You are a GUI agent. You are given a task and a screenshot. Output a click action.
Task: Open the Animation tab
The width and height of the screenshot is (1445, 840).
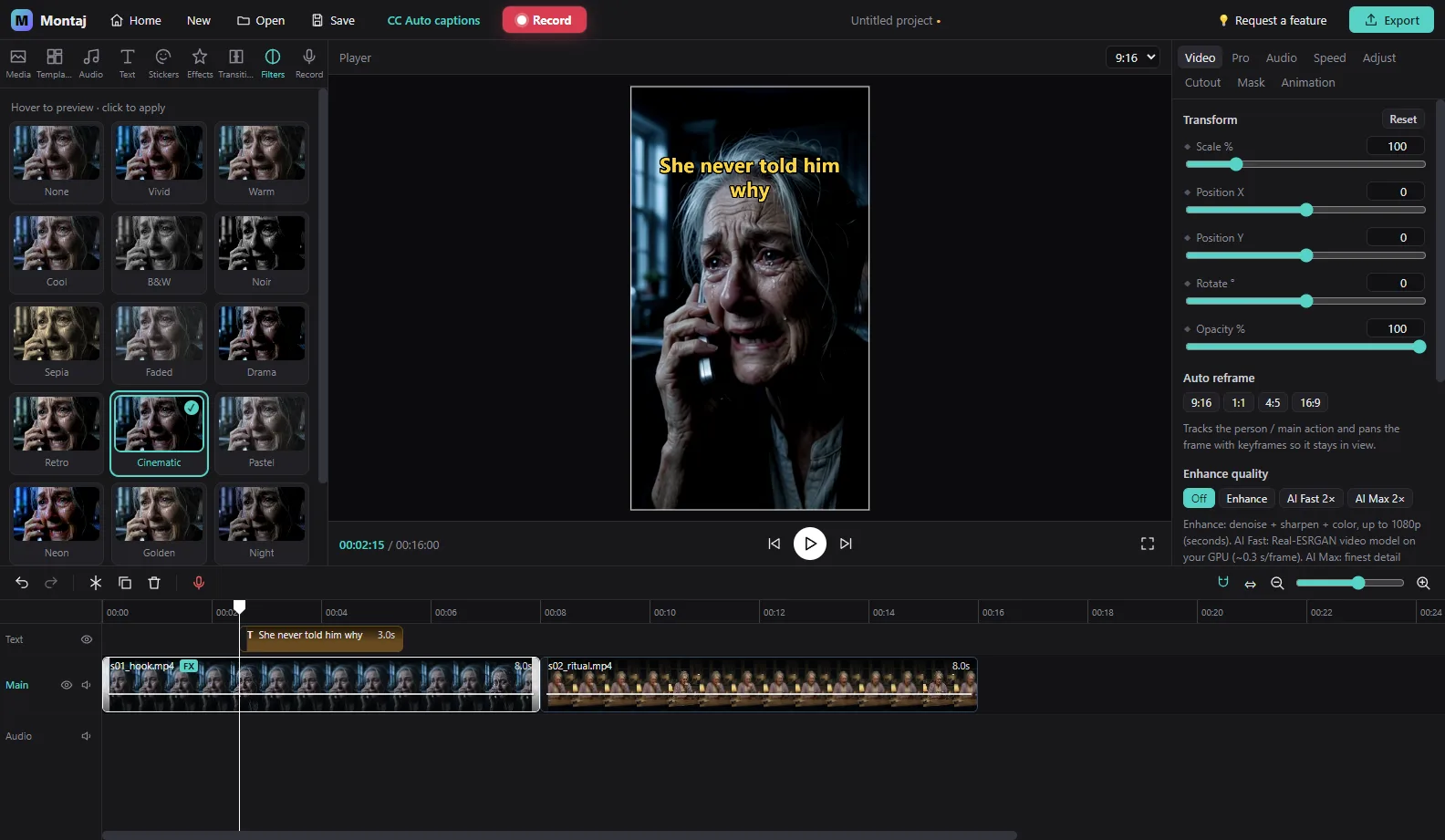(x=1307, y=82)
